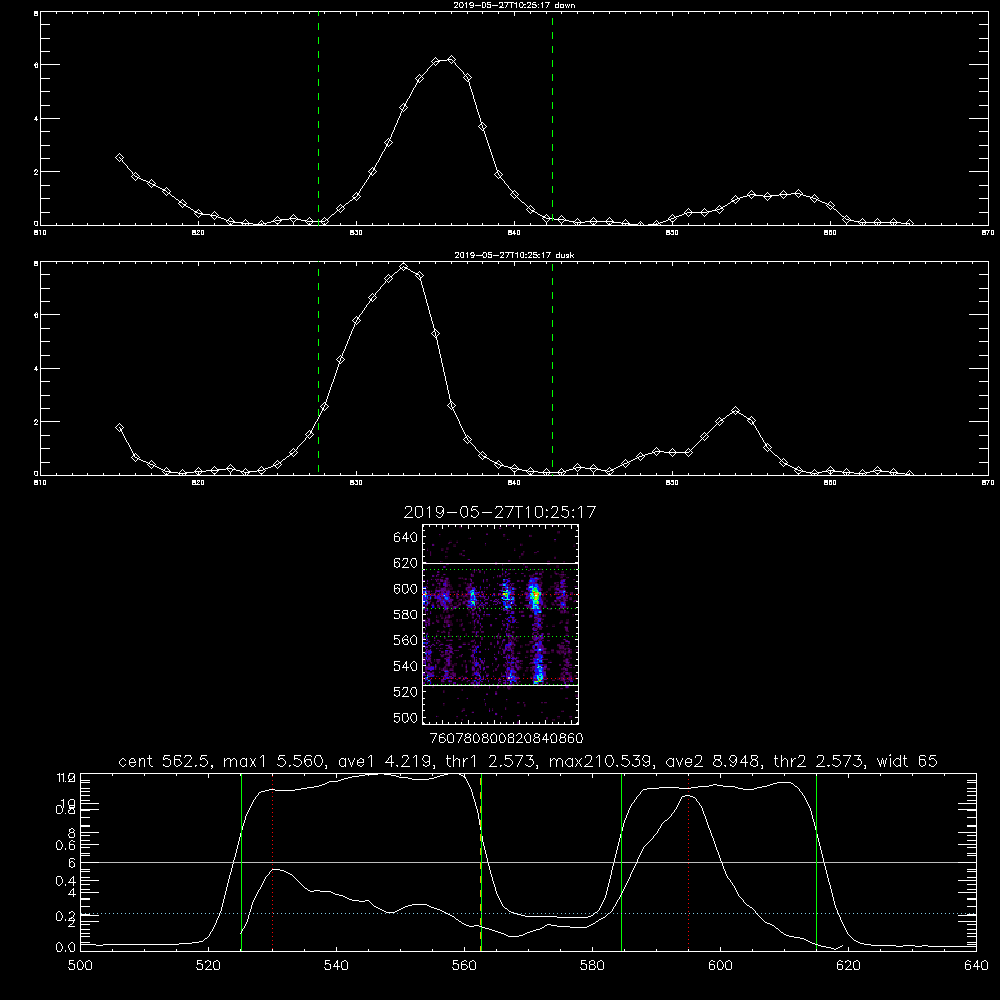Click the "520" x-axis label of bottom plot

[208, 966]
